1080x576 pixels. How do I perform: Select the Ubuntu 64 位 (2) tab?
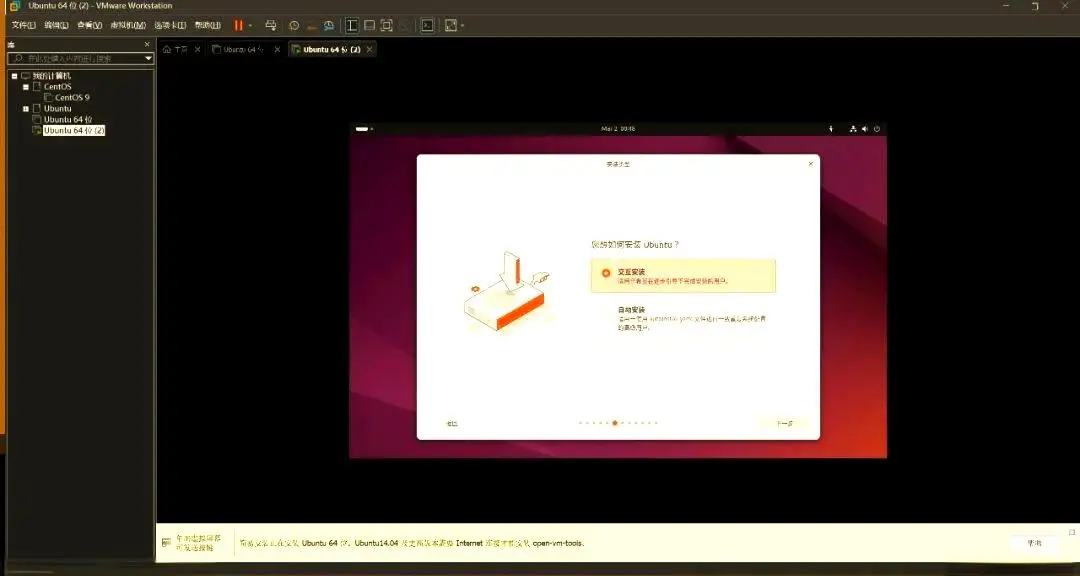tap(331, 50)
